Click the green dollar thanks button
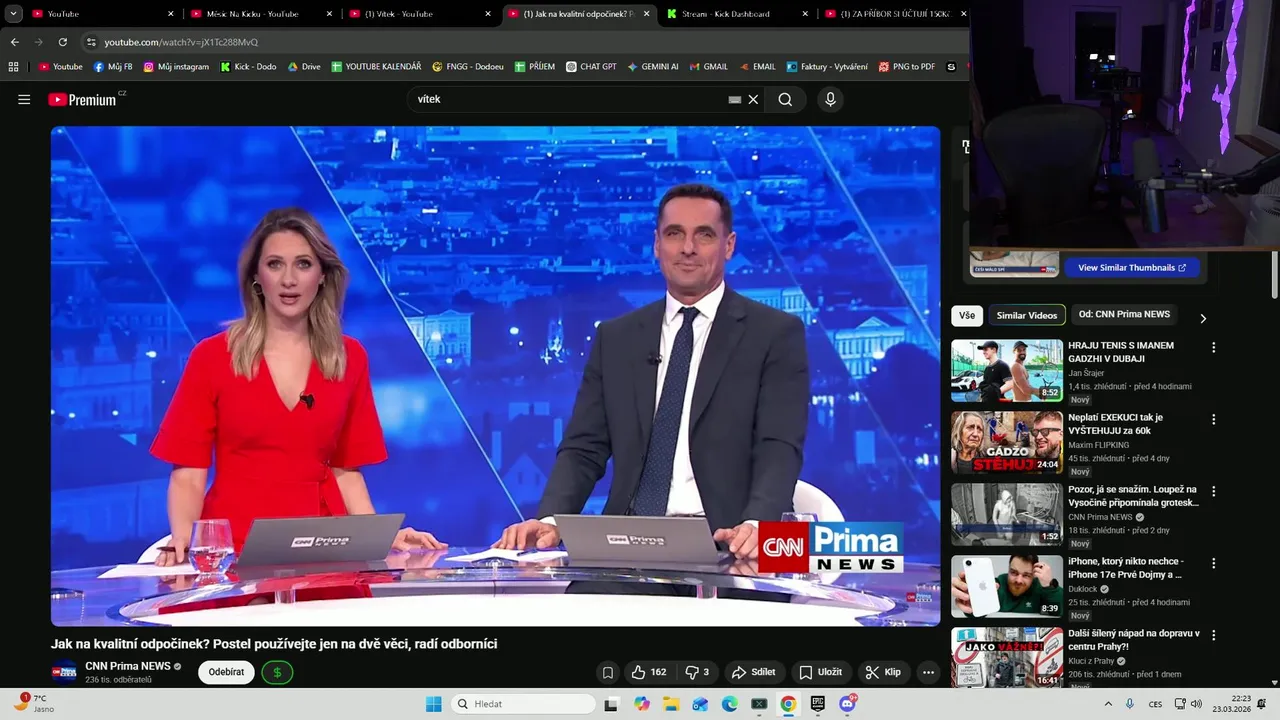This screenshot has width=1280, height=720. click(277, 672)
